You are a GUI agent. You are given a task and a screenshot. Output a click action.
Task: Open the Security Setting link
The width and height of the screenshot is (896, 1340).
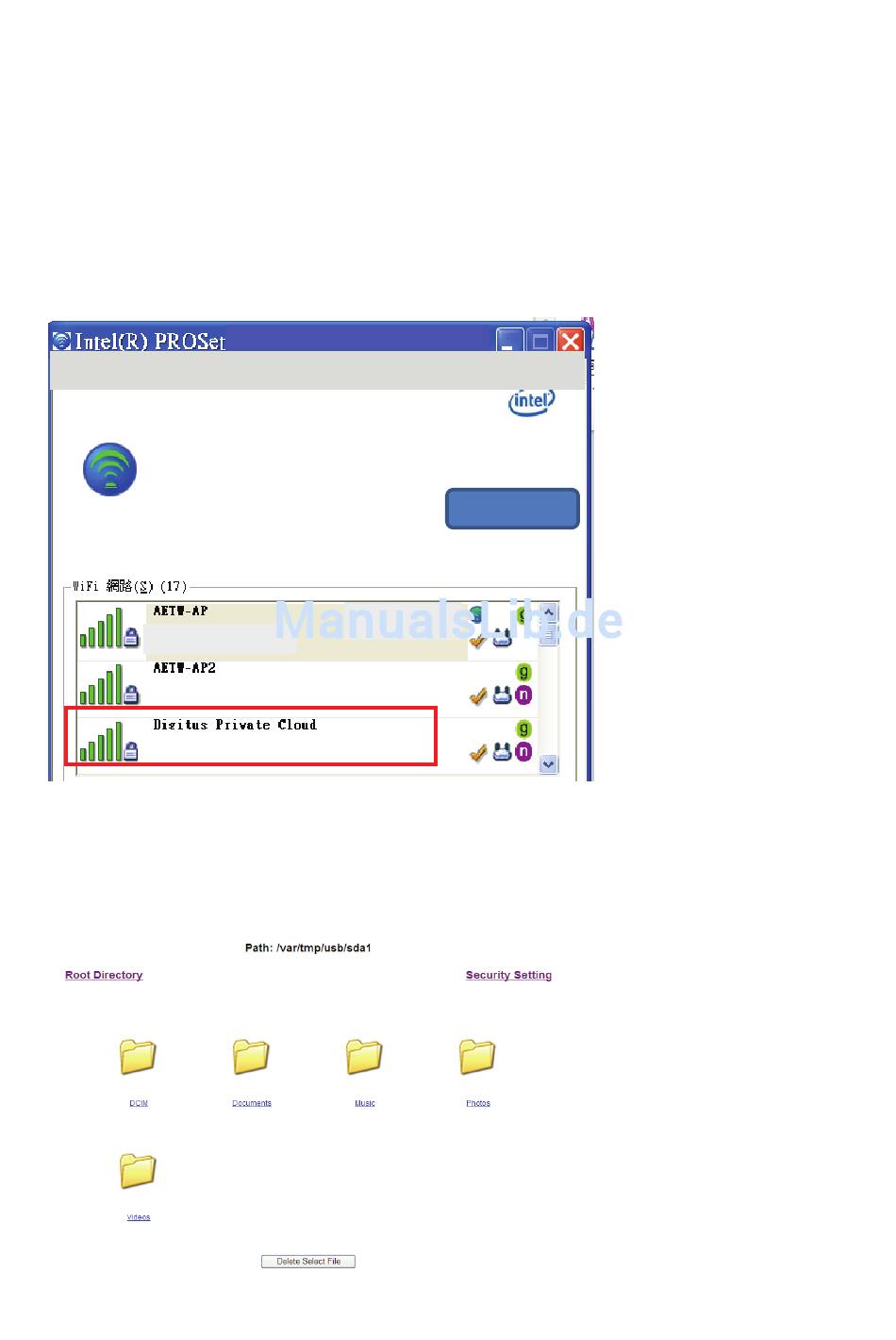coord(508,975)
